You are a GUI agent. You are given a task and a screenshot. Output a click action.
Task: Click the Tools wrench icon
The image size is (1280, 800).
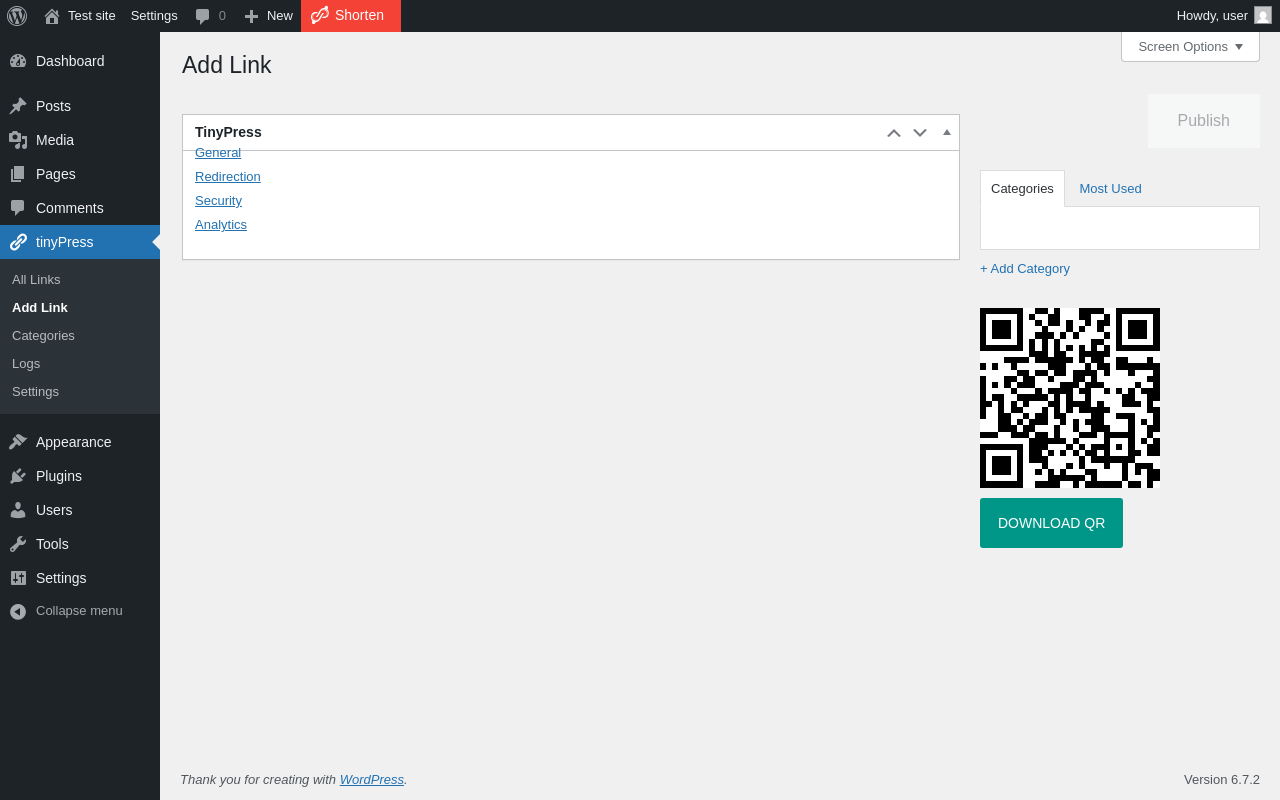pos(18,544)
